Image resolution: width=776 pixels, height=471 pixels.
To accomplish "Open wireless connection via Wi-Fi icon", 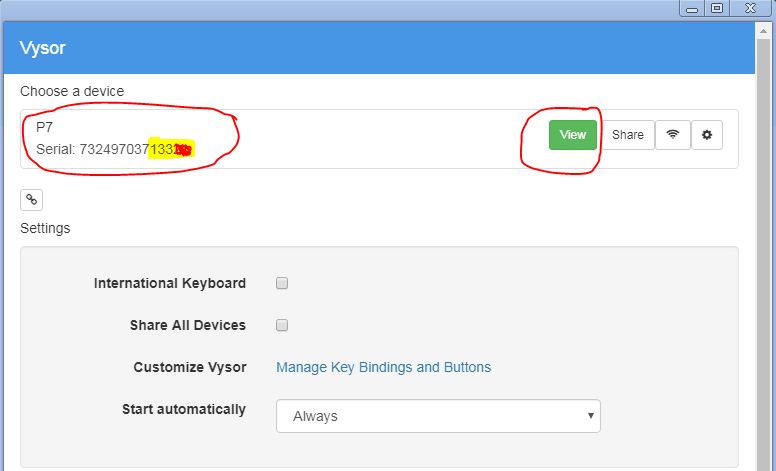I will 673,135.
